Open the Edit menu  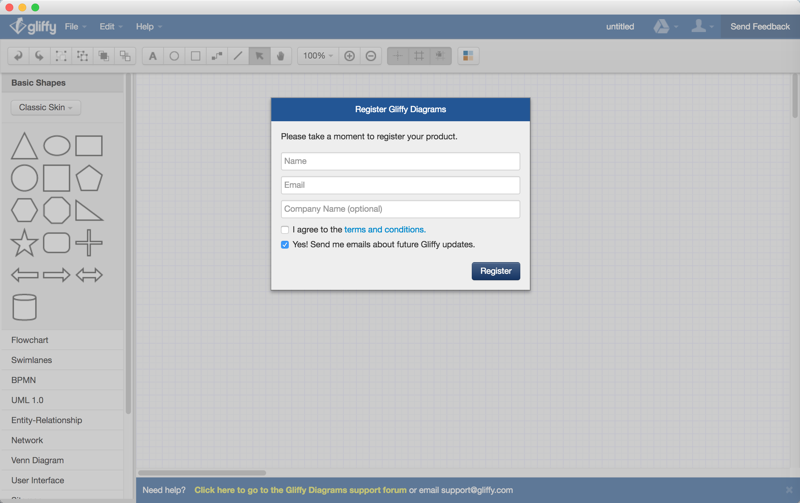point(111,27)
